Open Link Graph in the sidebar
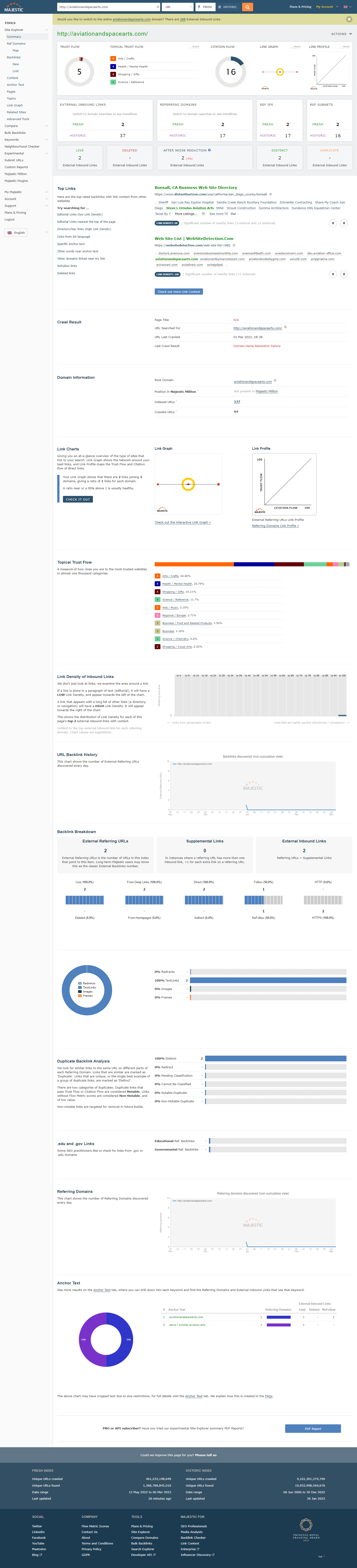The image size is (357, 1568). click(x=15, y=105)
